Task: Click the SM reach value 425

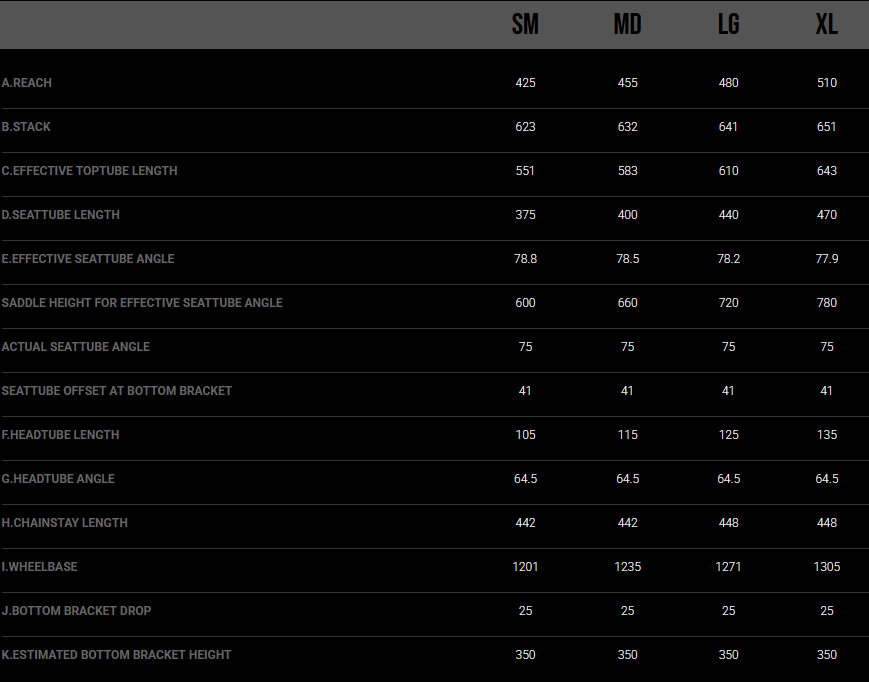Action: coord(525,83)
